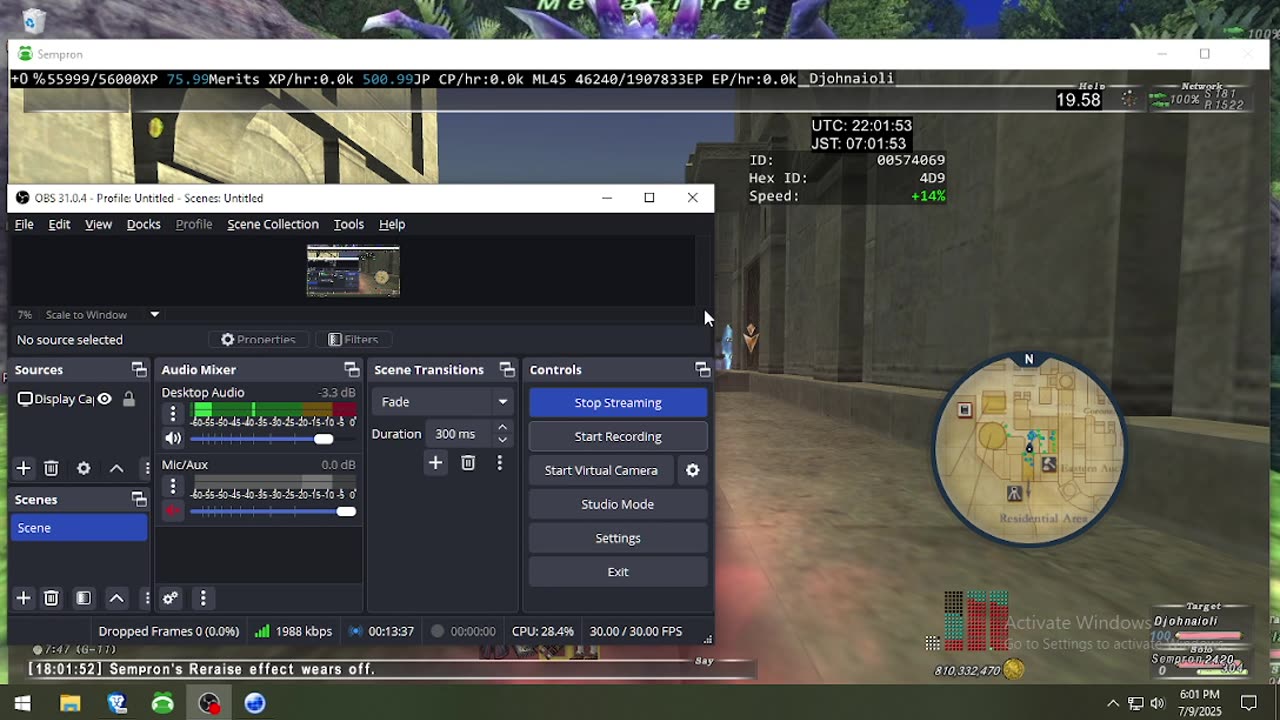Open OBS icon in taskbar
The height and width of the screenshot is (720, 1280).
pos(209,703)
